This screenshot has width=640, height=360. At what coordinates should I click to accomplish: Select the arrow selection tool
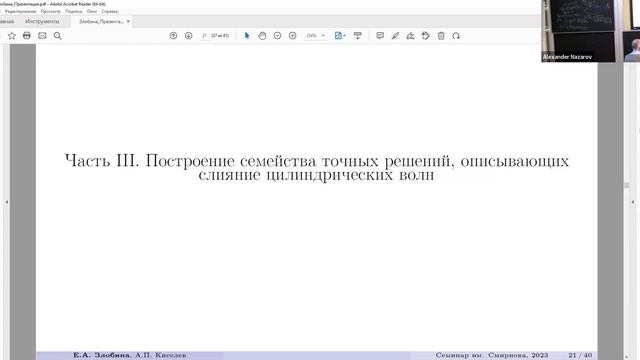pyautogui.click(x=247, y=36)
